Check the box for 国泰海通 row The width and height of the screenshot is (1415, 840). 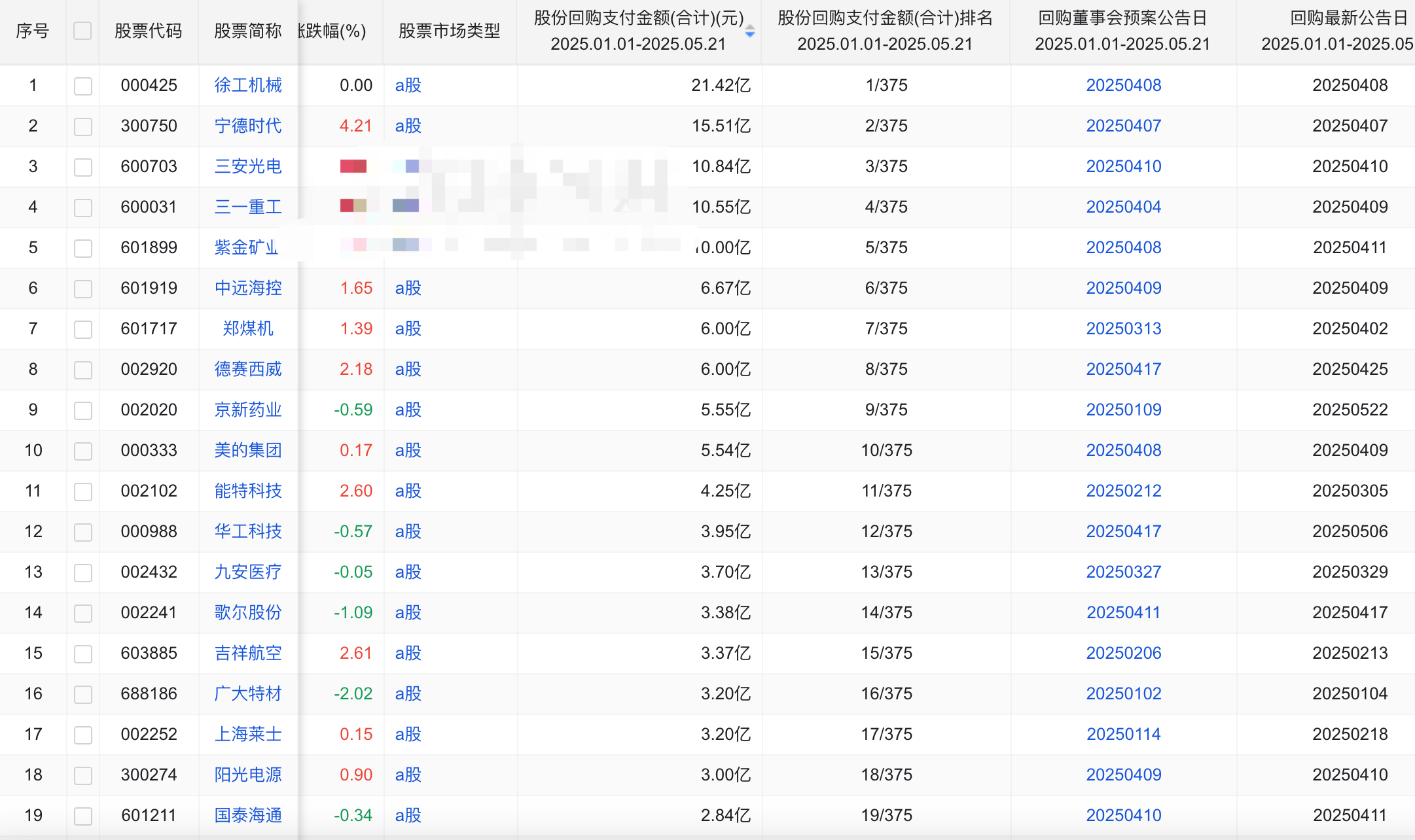[x=83, y=816]
